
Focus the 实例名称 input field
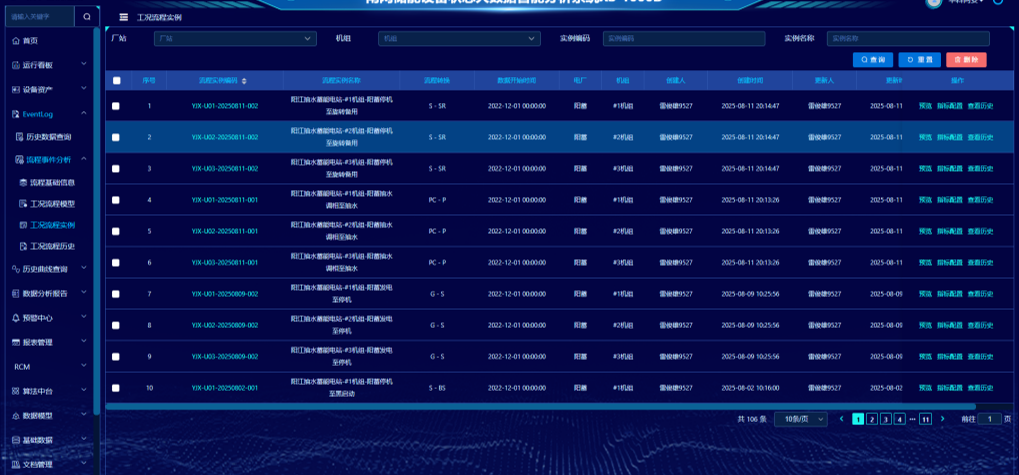pyautogui.click(x=908, y=39)
